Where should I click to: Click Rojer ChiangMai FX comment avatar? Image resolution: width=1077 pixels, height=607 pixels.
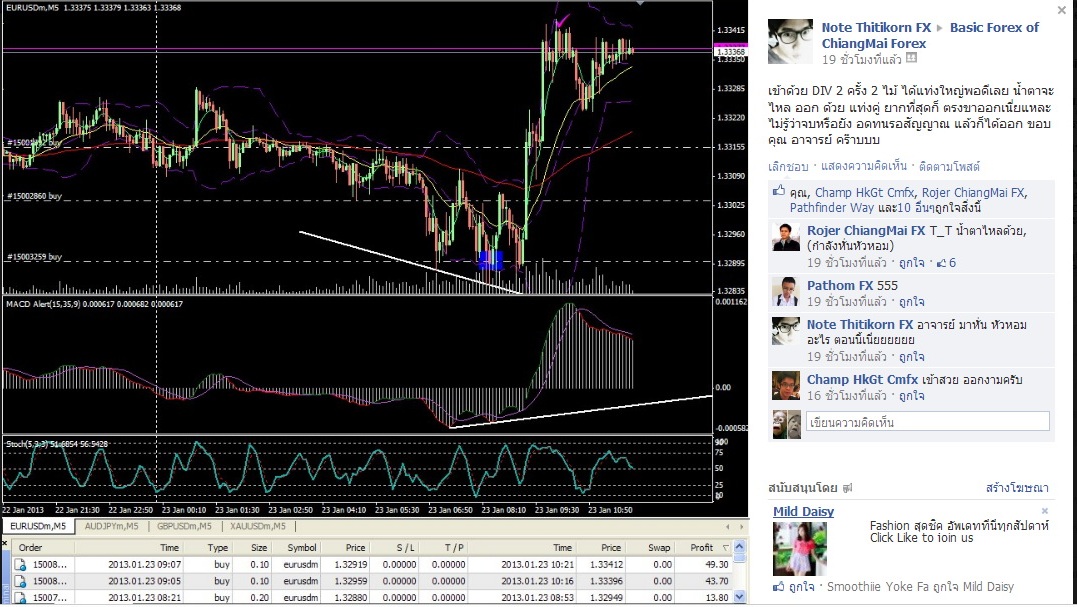(x=786, y=237)
